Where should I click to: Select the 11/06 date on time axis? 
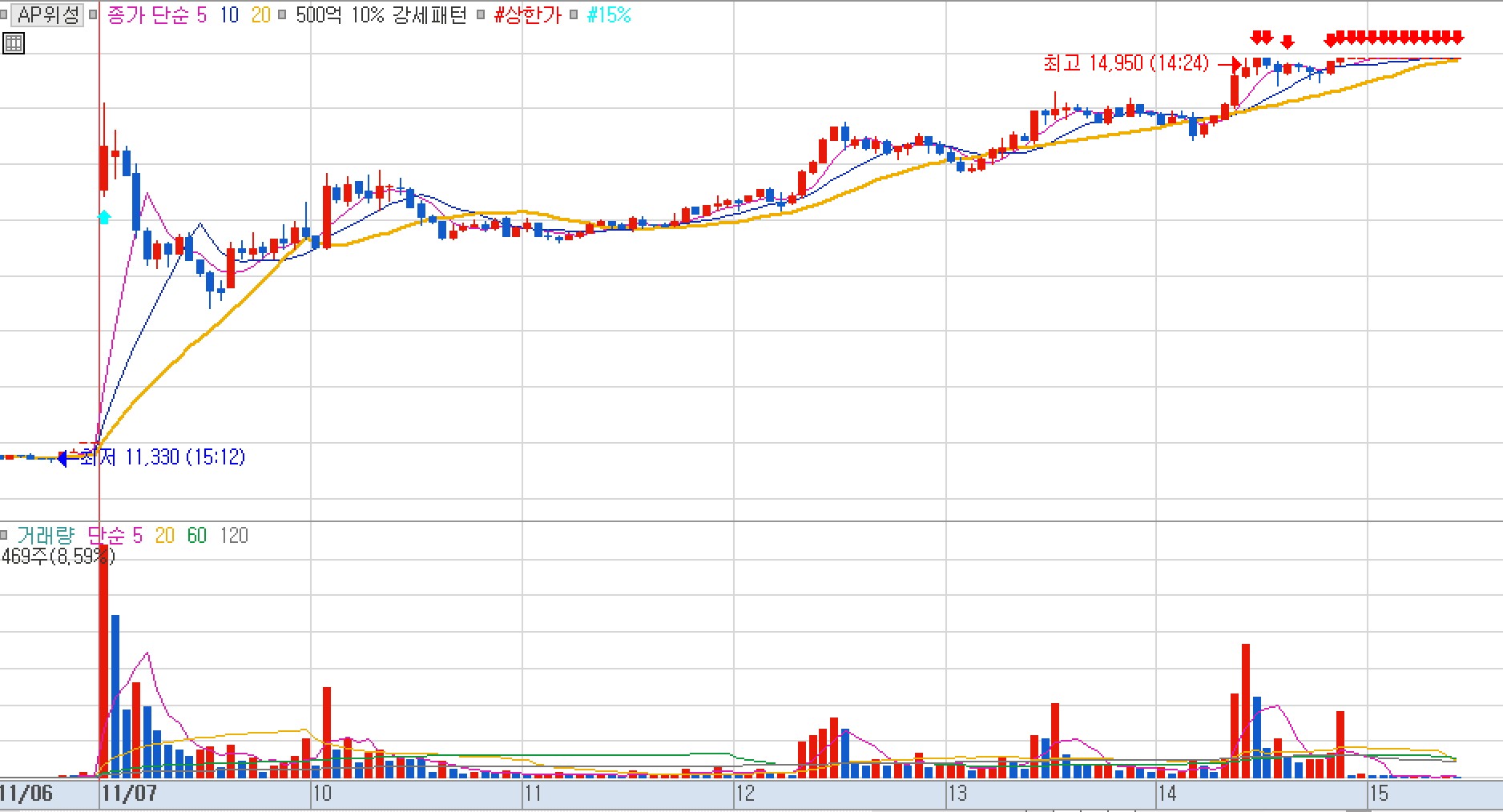pyautogui.click(x=26, y=794)
